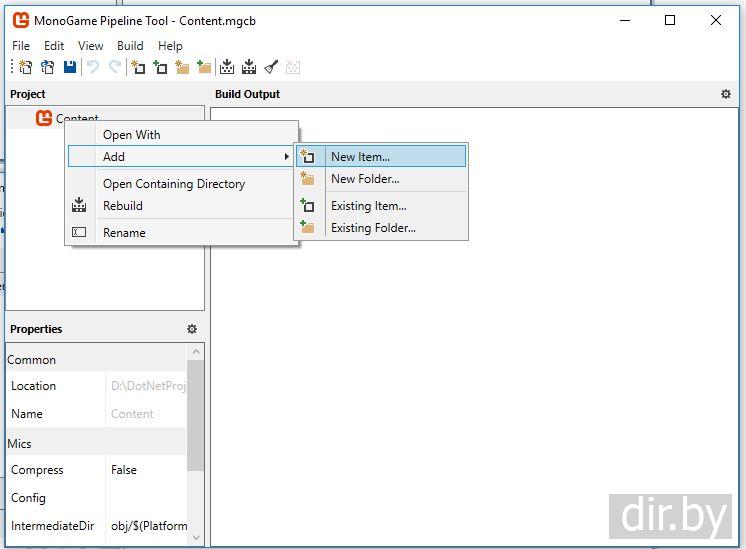Choose New Folder... from the submenu

(365, 179)
